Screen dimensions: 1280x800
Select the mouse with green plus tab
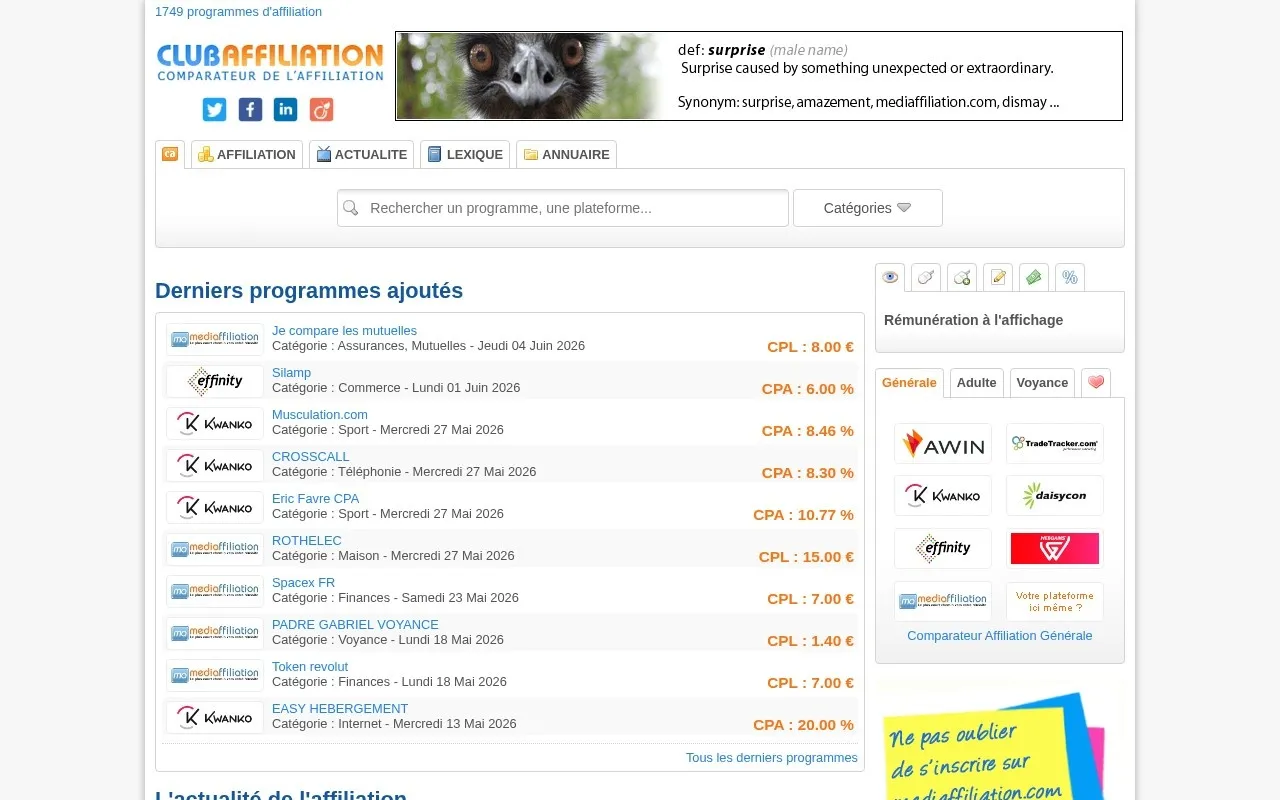962,277
